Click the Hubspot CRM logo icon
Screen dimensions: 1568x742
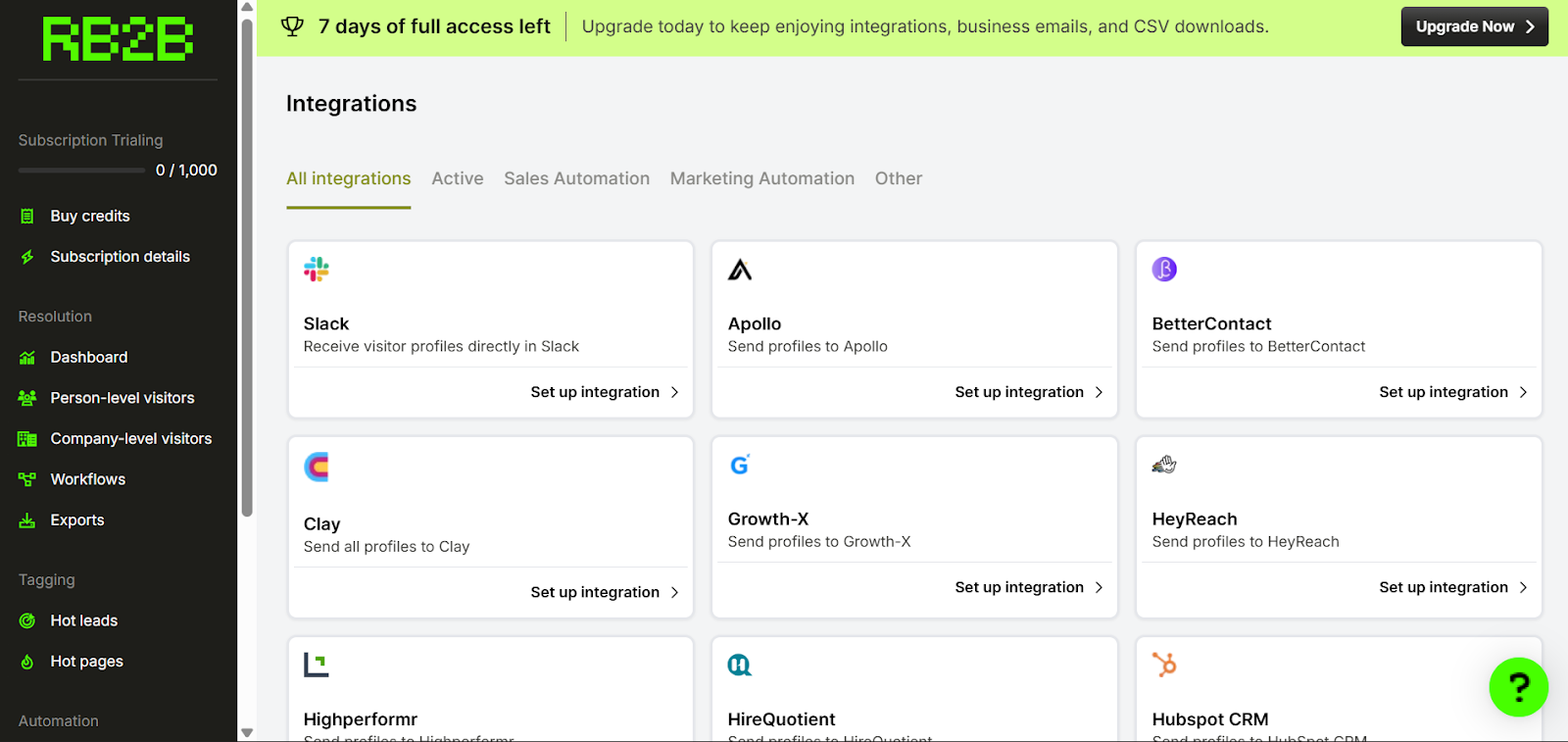pos(1164,665)
